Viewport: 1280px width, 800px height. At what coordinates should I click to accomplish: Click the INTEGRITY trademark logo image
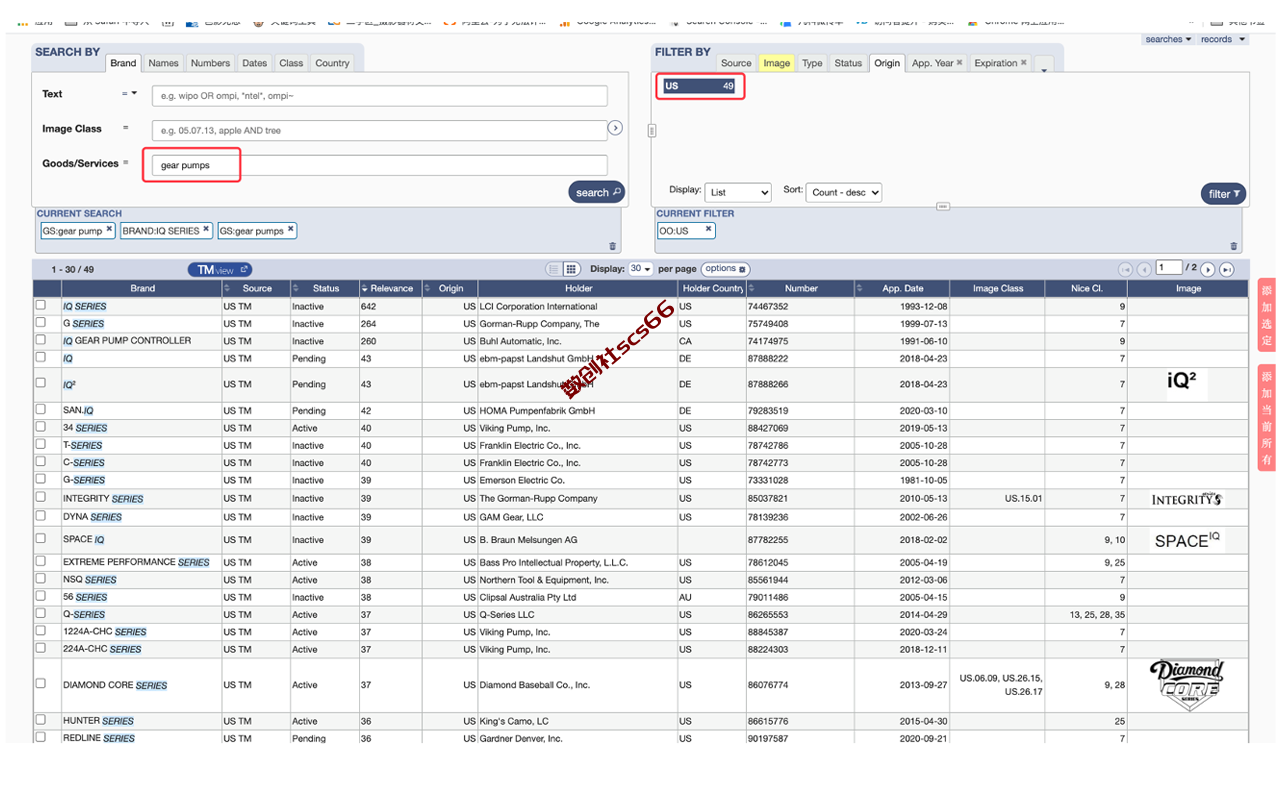click(1187, 498)
